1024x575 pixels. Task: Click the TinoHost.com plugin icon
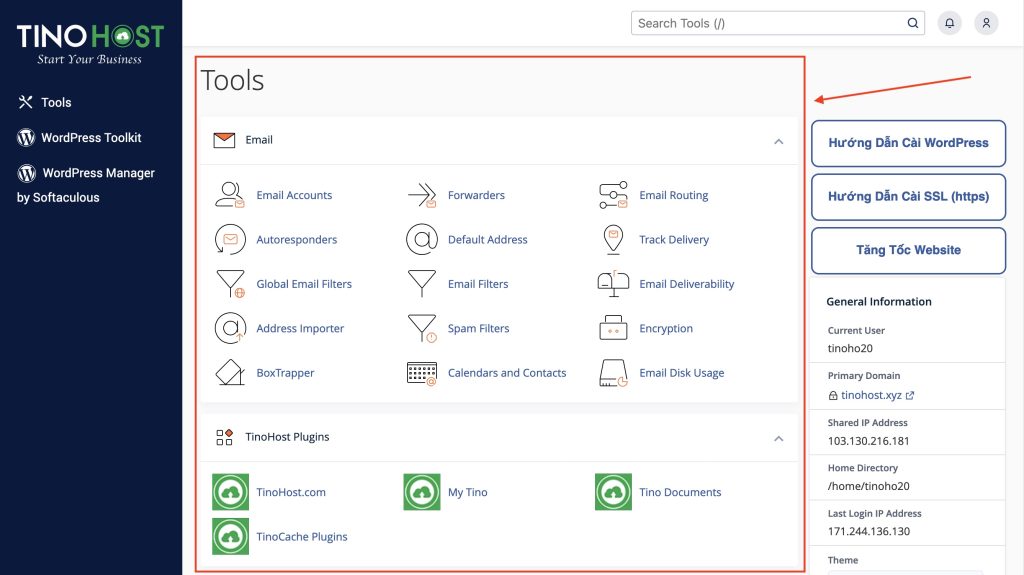[231, 492]
